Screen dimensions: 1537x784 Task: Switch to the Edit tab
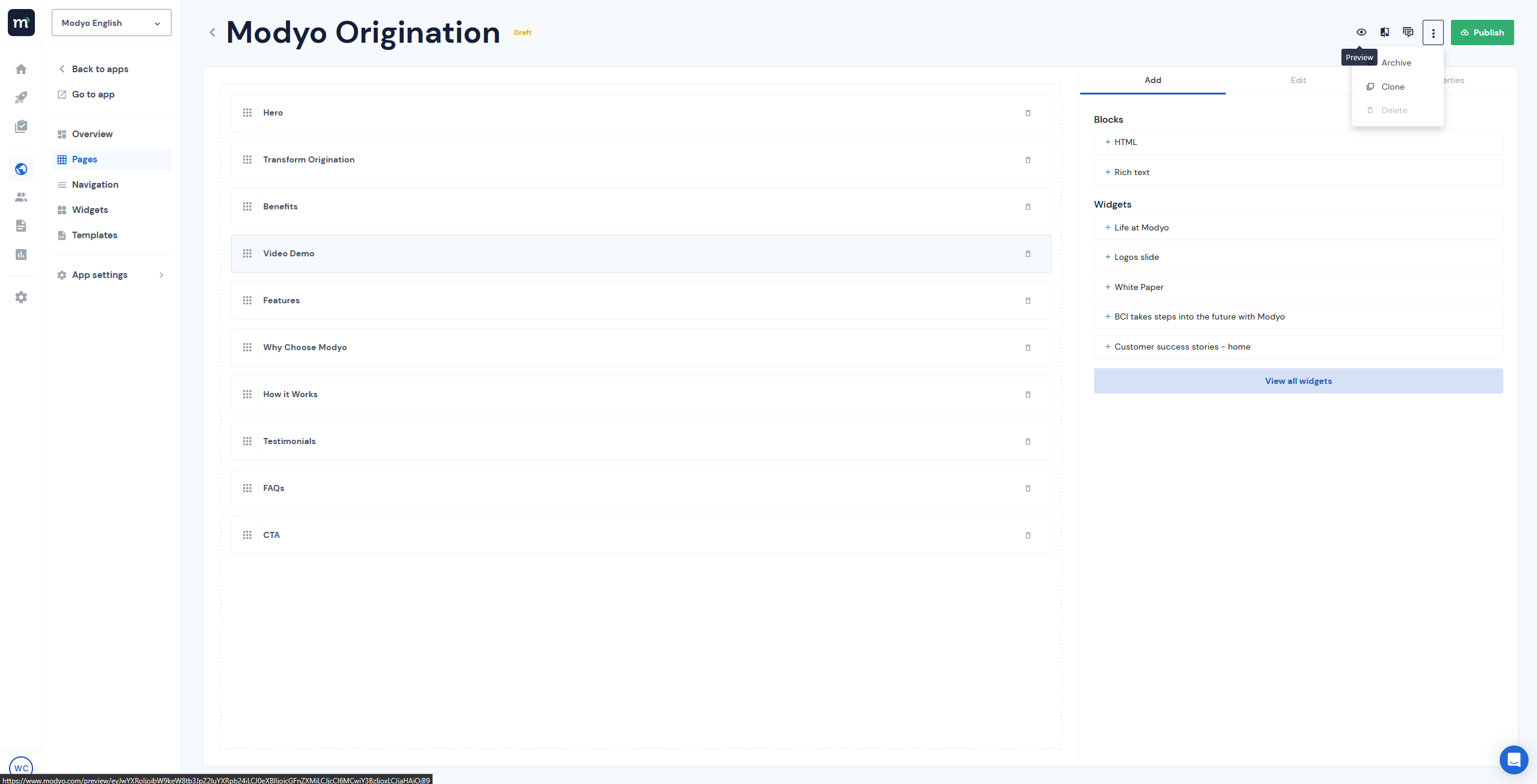pyautogui.click(x=1298, y=80)
